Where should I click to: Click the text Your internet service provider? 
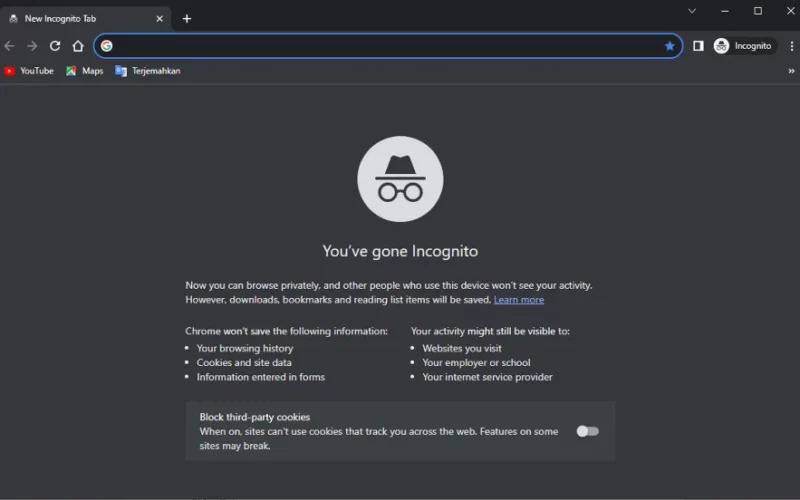pyautogui.click(x=487, y=377)
